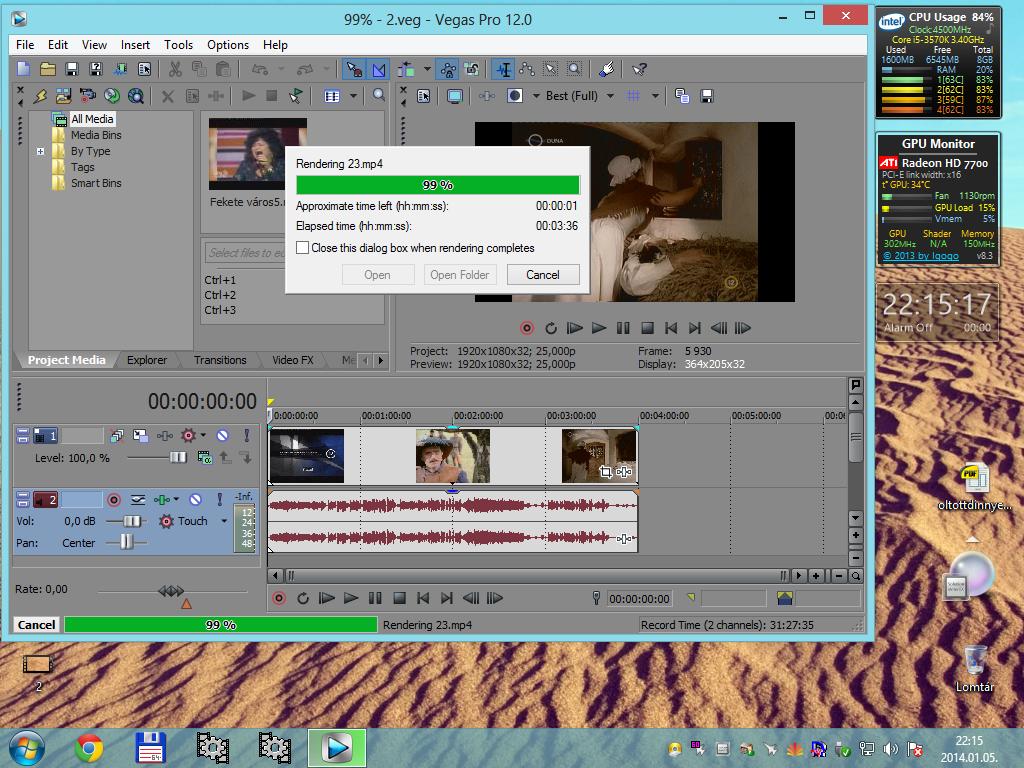Image resolution: width=1024 pixels, height=768 pixels.
Task: Click the Play From Start button in preview
Action: click(x=575, y=328)
